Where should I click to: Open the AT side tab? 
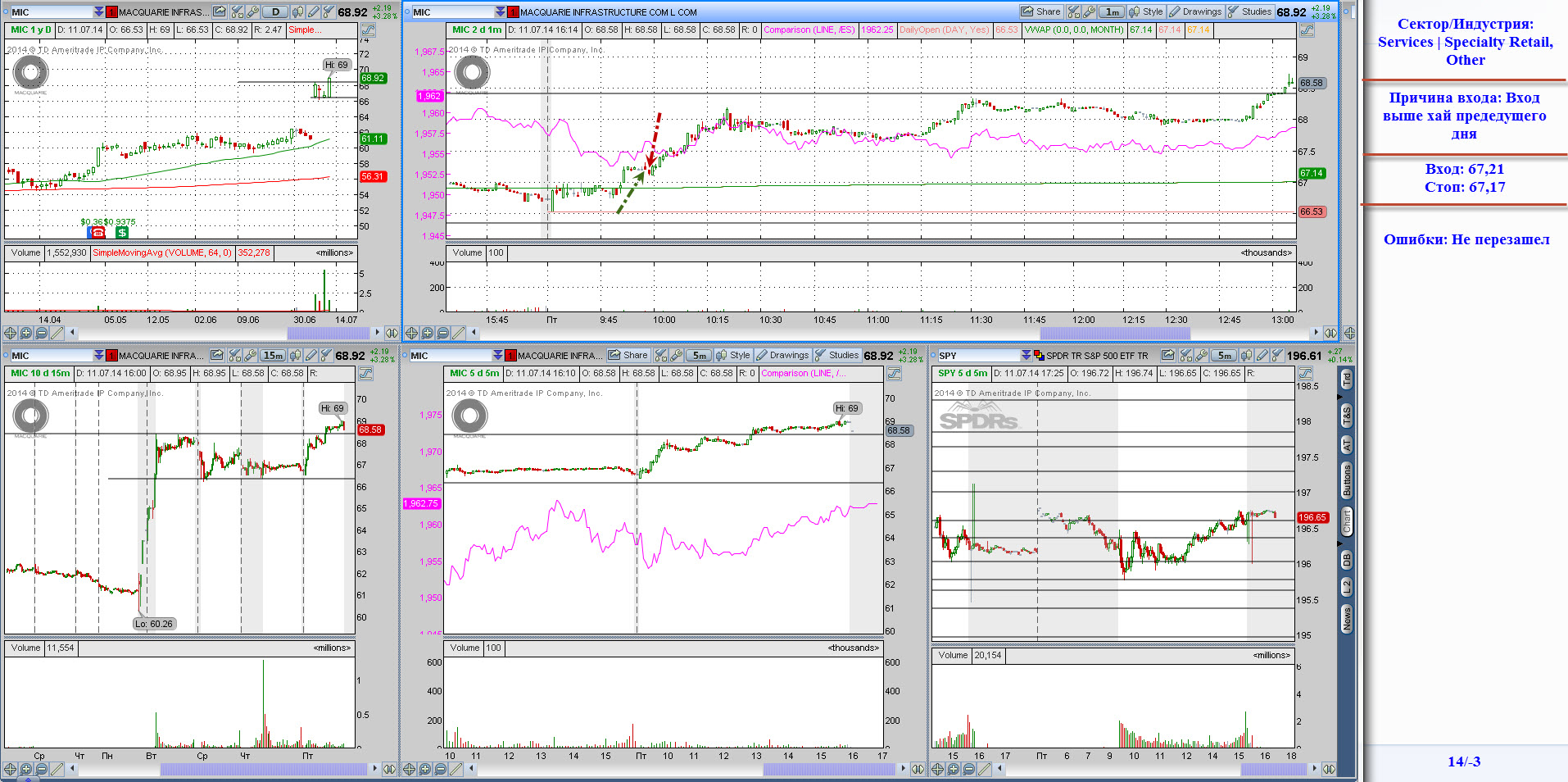point(1346,445)
